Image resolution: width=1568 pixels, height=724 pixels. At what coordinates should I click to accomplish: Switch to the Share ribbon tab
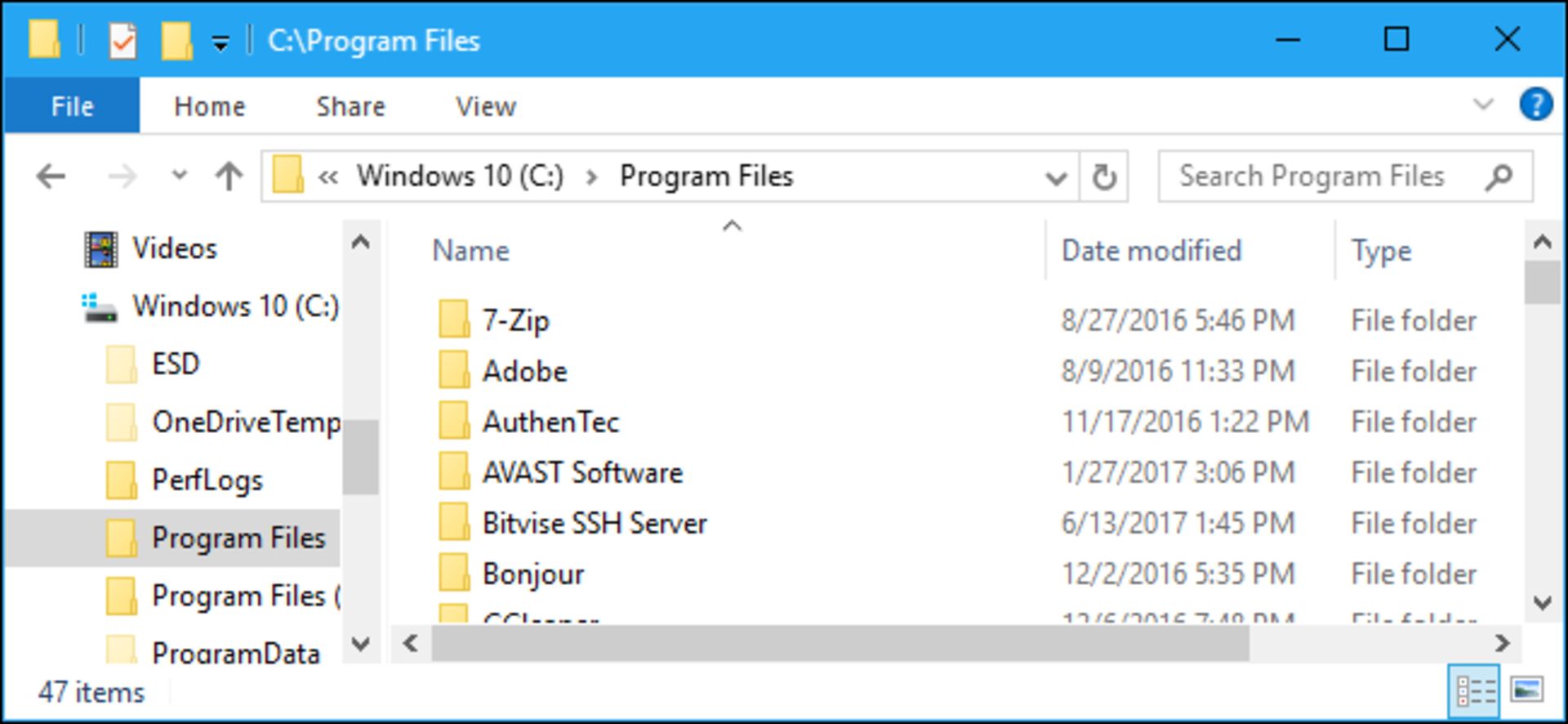point(350,106)
